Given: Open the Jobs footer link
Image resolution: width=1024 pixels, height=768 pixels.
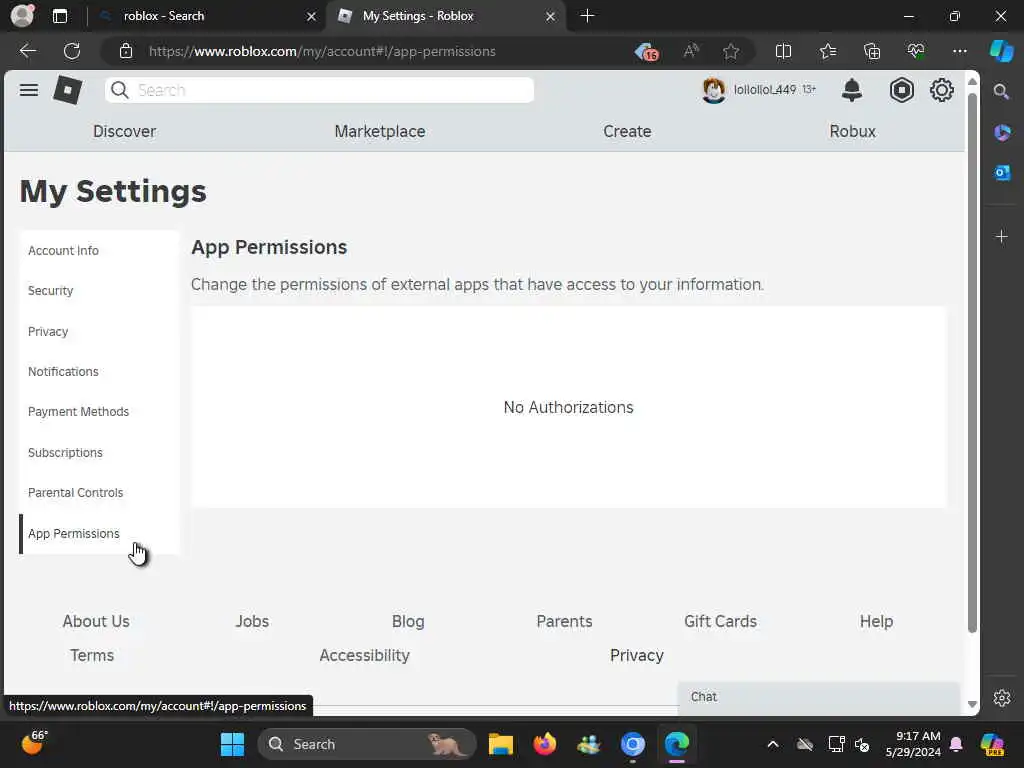Looking at the screenshot, I should [252, 621].
